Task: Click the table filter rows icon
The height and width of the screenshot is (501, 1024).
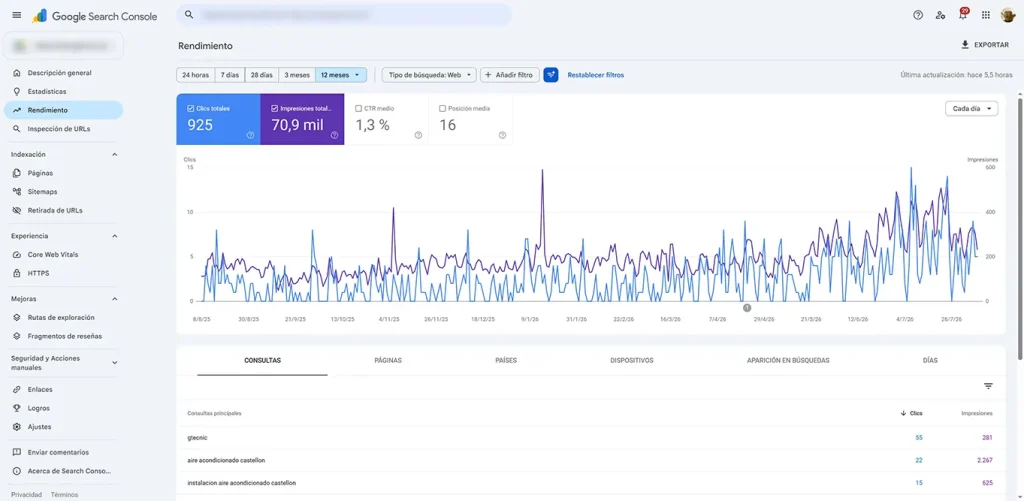Action: click(x=988, y=386)
